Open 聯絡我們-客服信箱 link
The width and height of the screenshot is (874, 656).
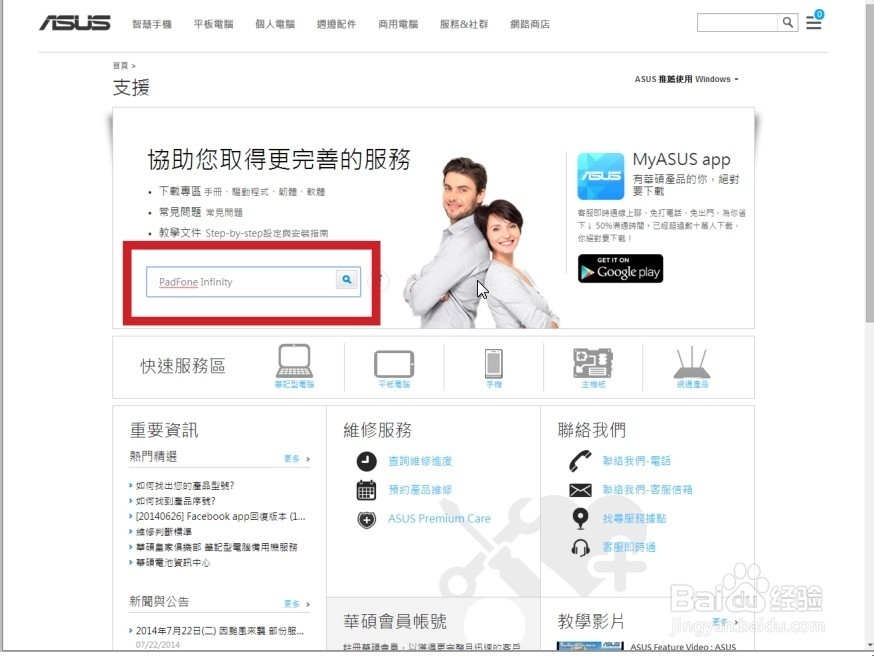click(647, 490)
